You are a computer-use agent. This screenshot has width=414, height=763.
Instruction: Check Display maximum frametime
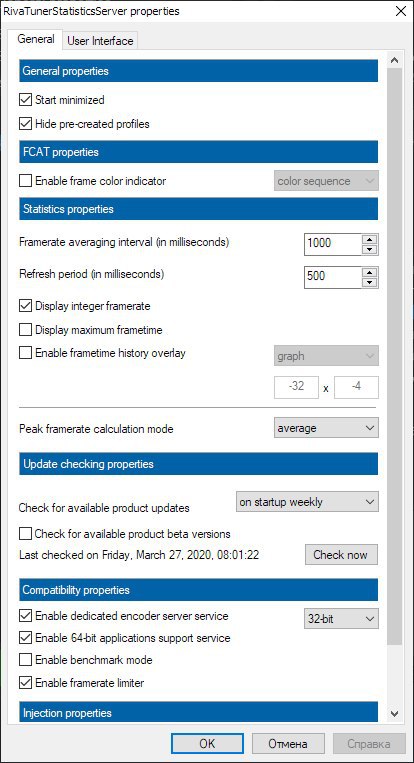coord(25,330)
